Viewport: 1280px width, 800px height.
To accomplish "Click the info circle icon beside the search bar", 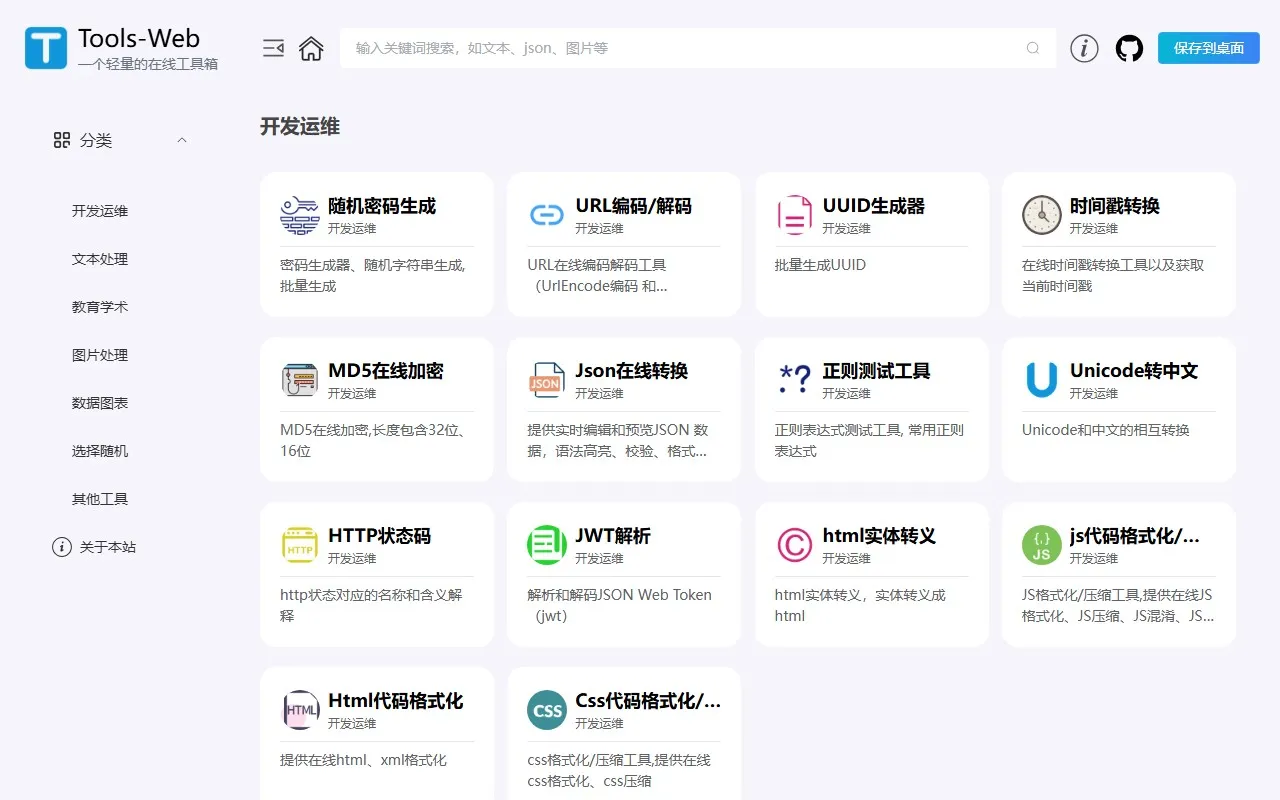I will [1083, 47].
